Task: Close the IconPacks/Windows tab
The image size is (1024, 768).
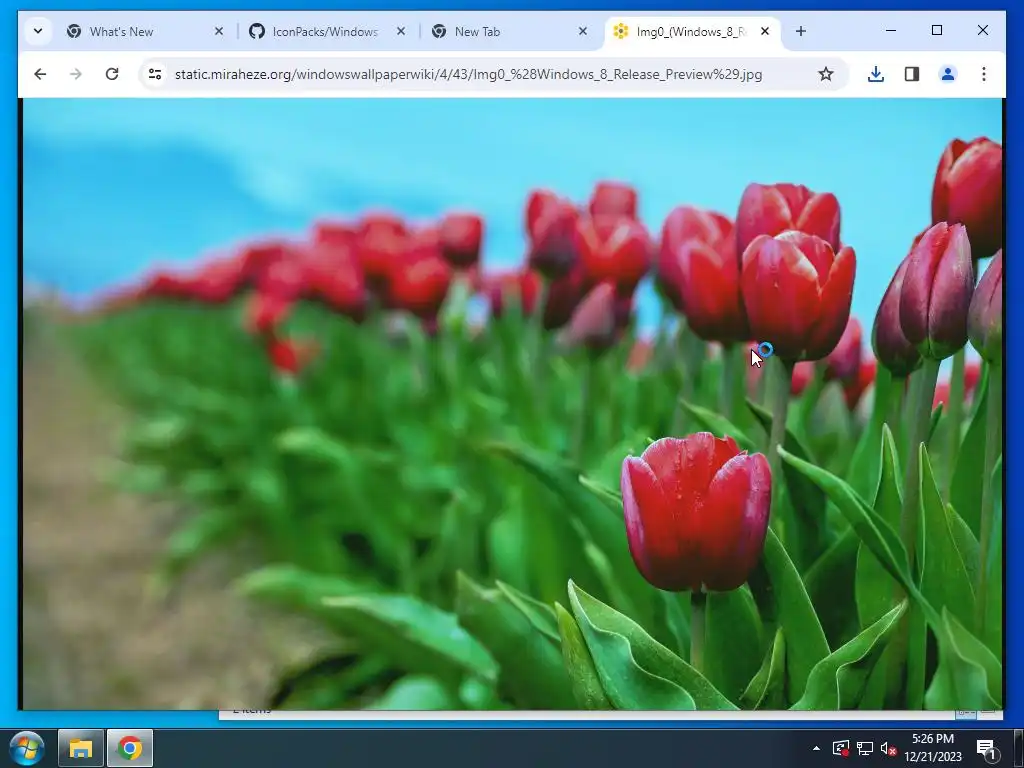Action: [401, 31]
